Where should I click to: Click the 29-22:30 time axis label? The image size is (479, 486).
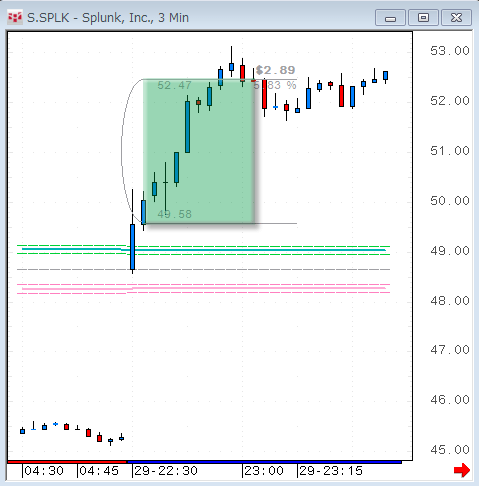click(166, 471)
